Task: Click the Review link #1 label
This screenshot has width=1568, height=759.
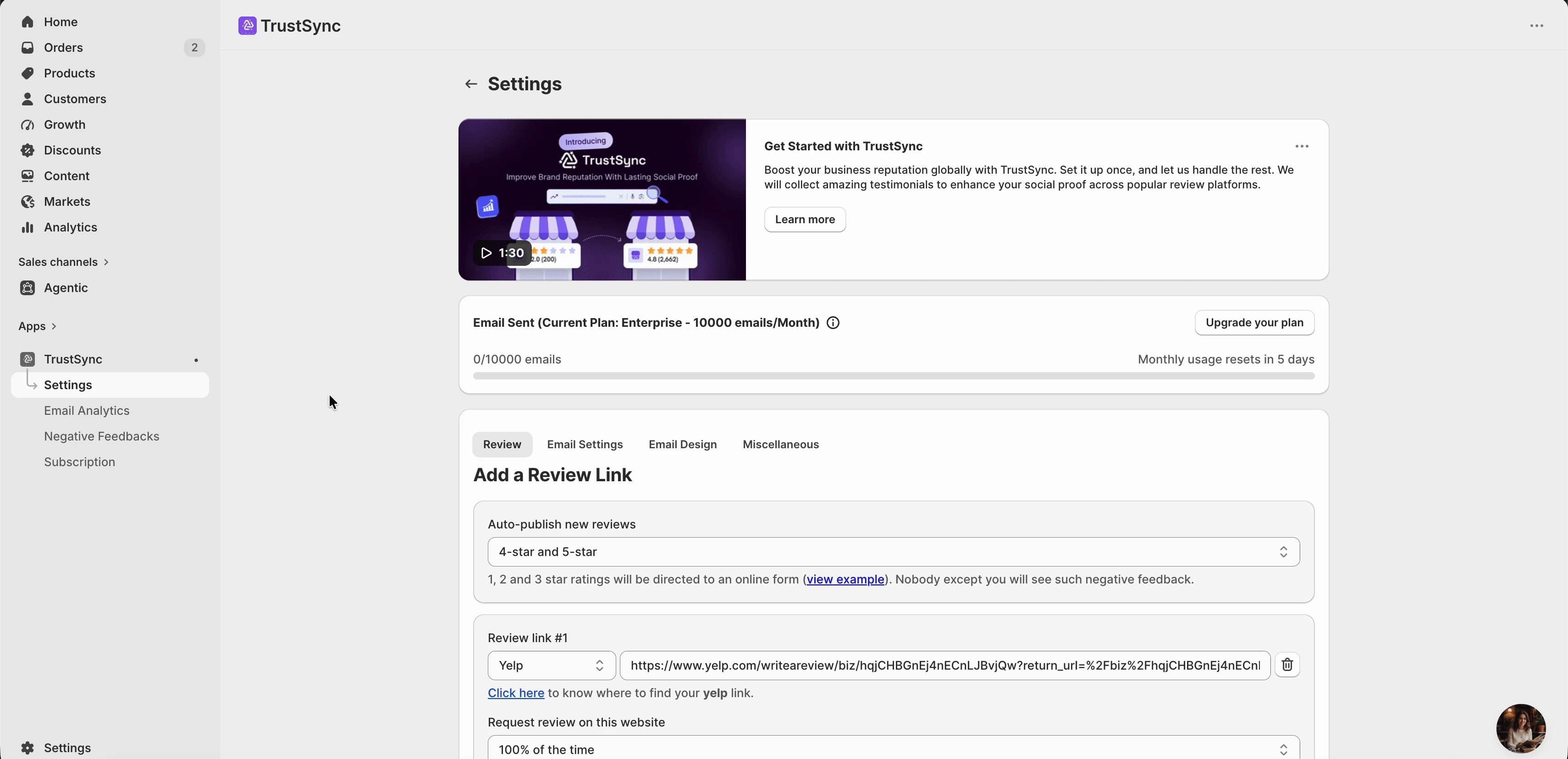Action: (527, 638)
